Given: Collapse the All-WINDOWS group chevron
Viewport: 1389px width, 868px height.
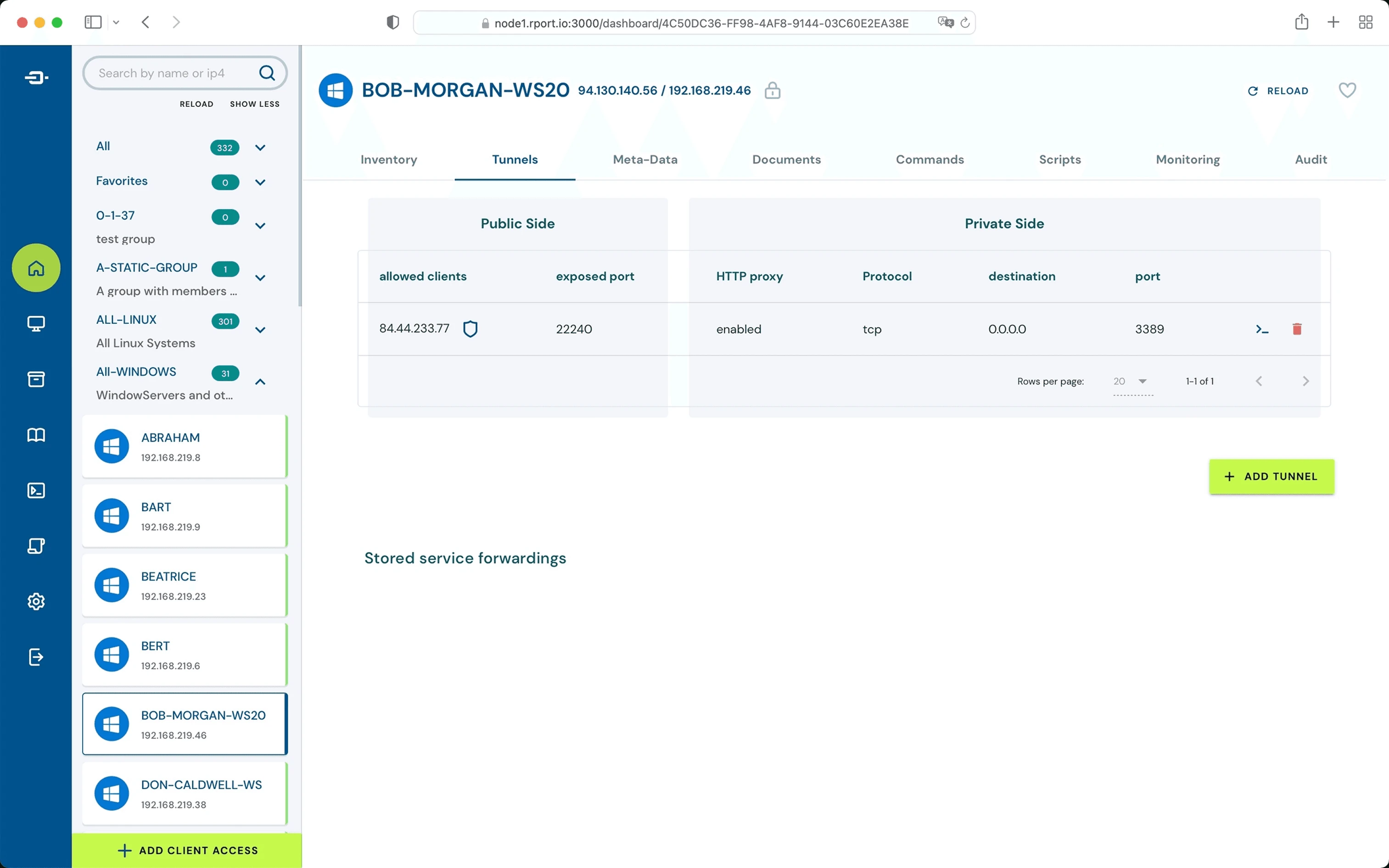Looking at the screenshot, I should [260, 382].
